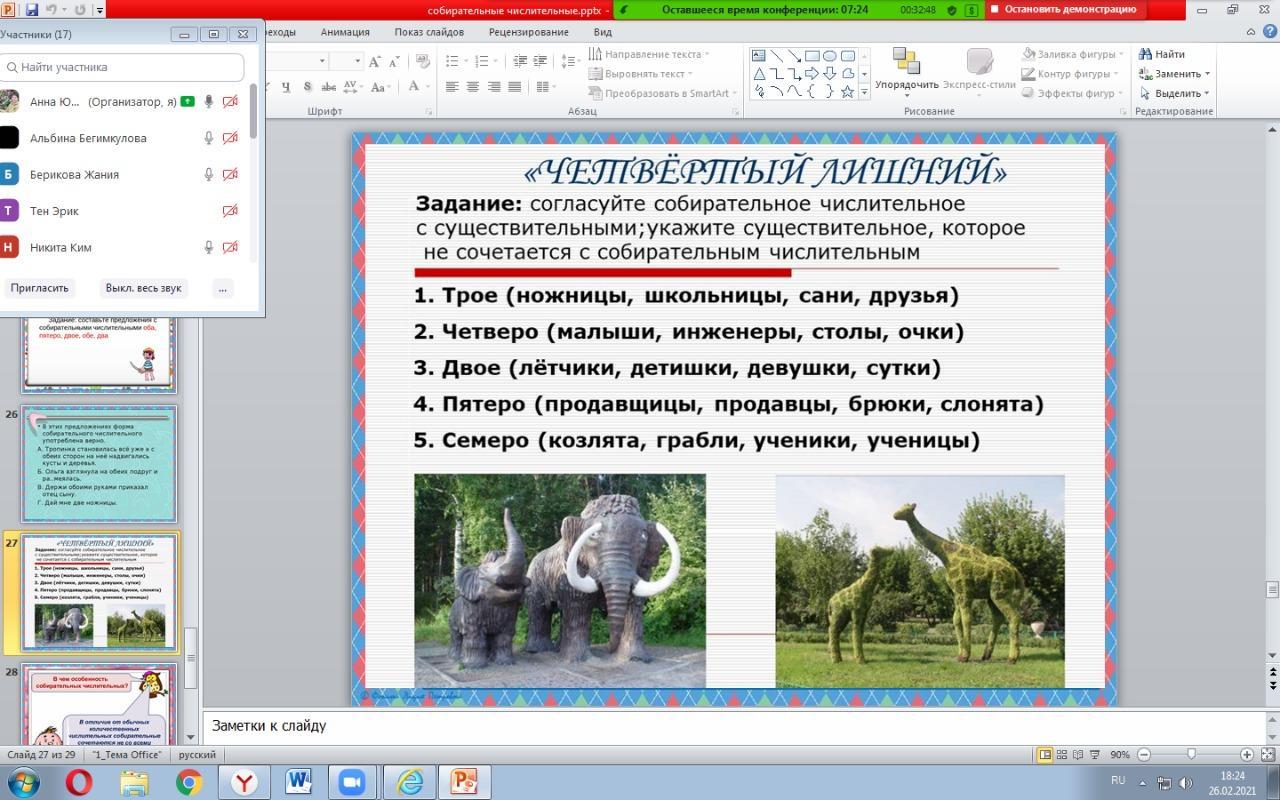1280x800 pixels.
Task: Start slide show from status bar icon
Action: pos(1096,755)
